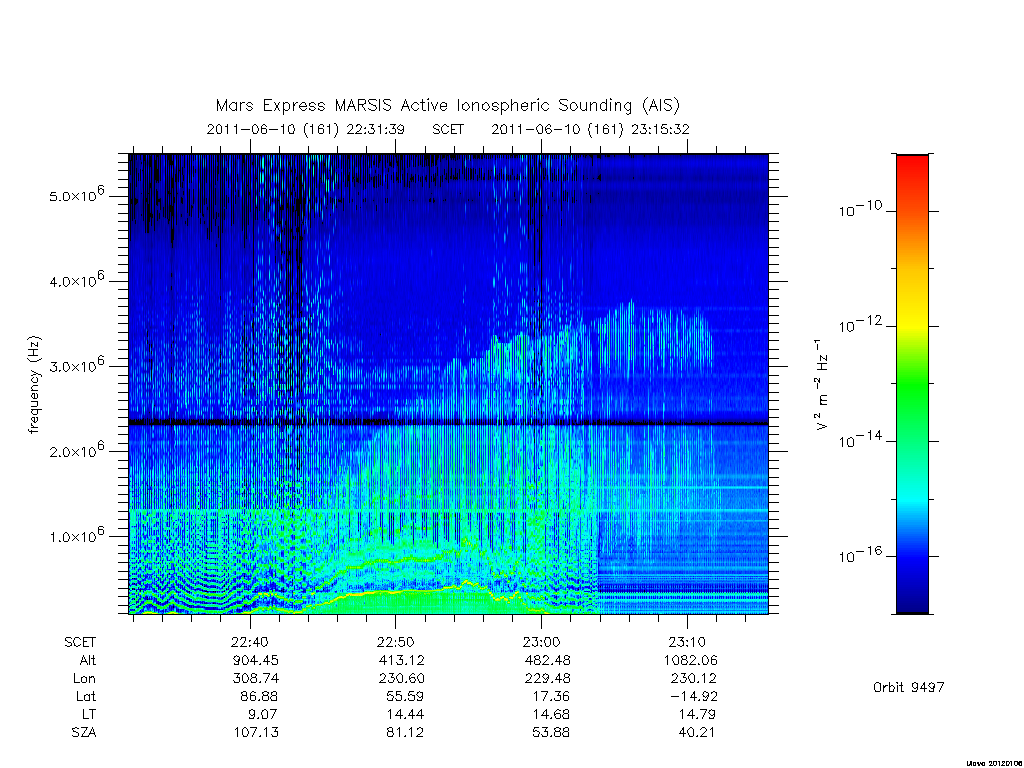Viewport: 1024px width, 768px height.
Task: Click longitude value 308.74
Action: coord(255,679)
